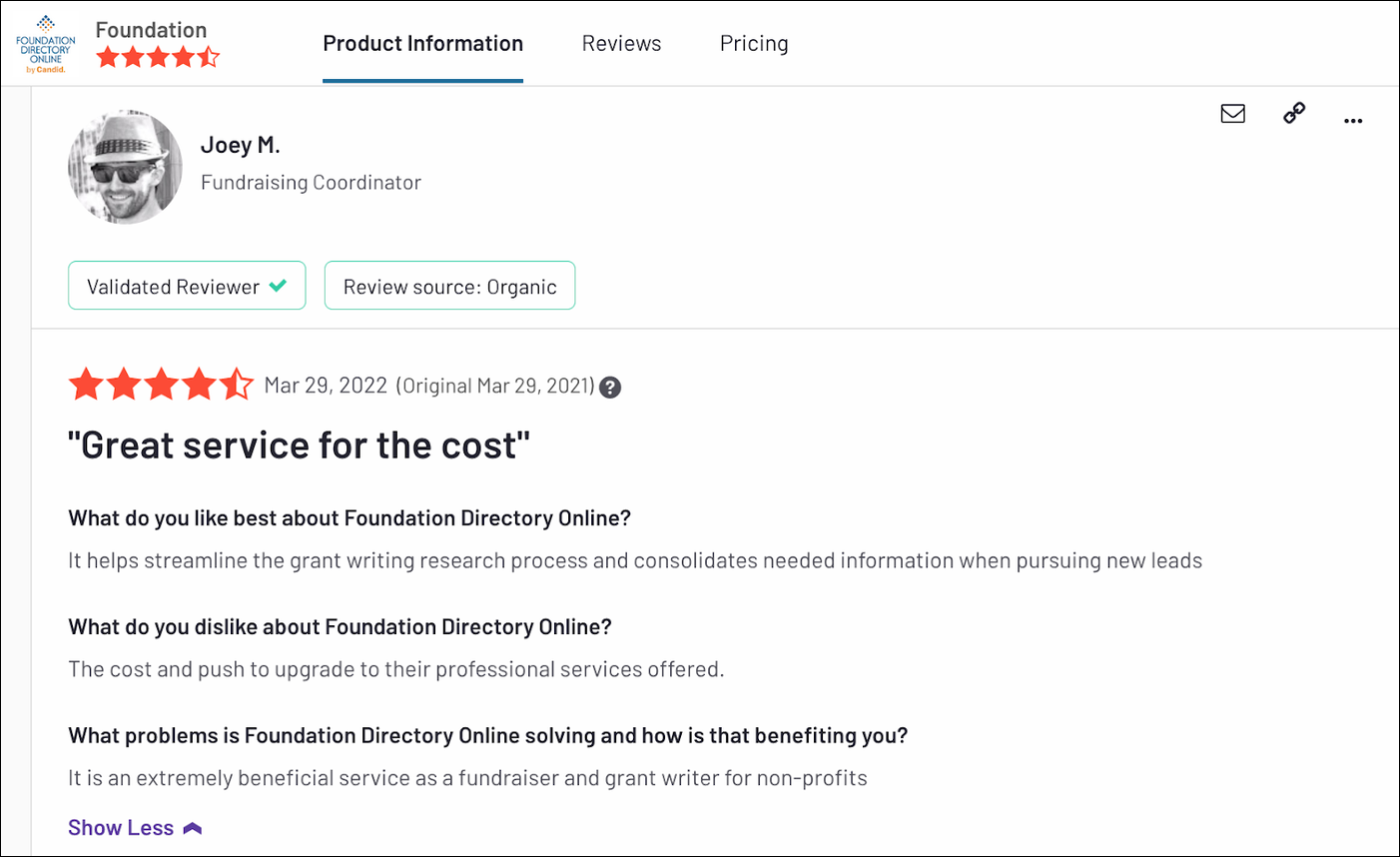
Task: Select the first red star under the header
Action: point(86,384)
